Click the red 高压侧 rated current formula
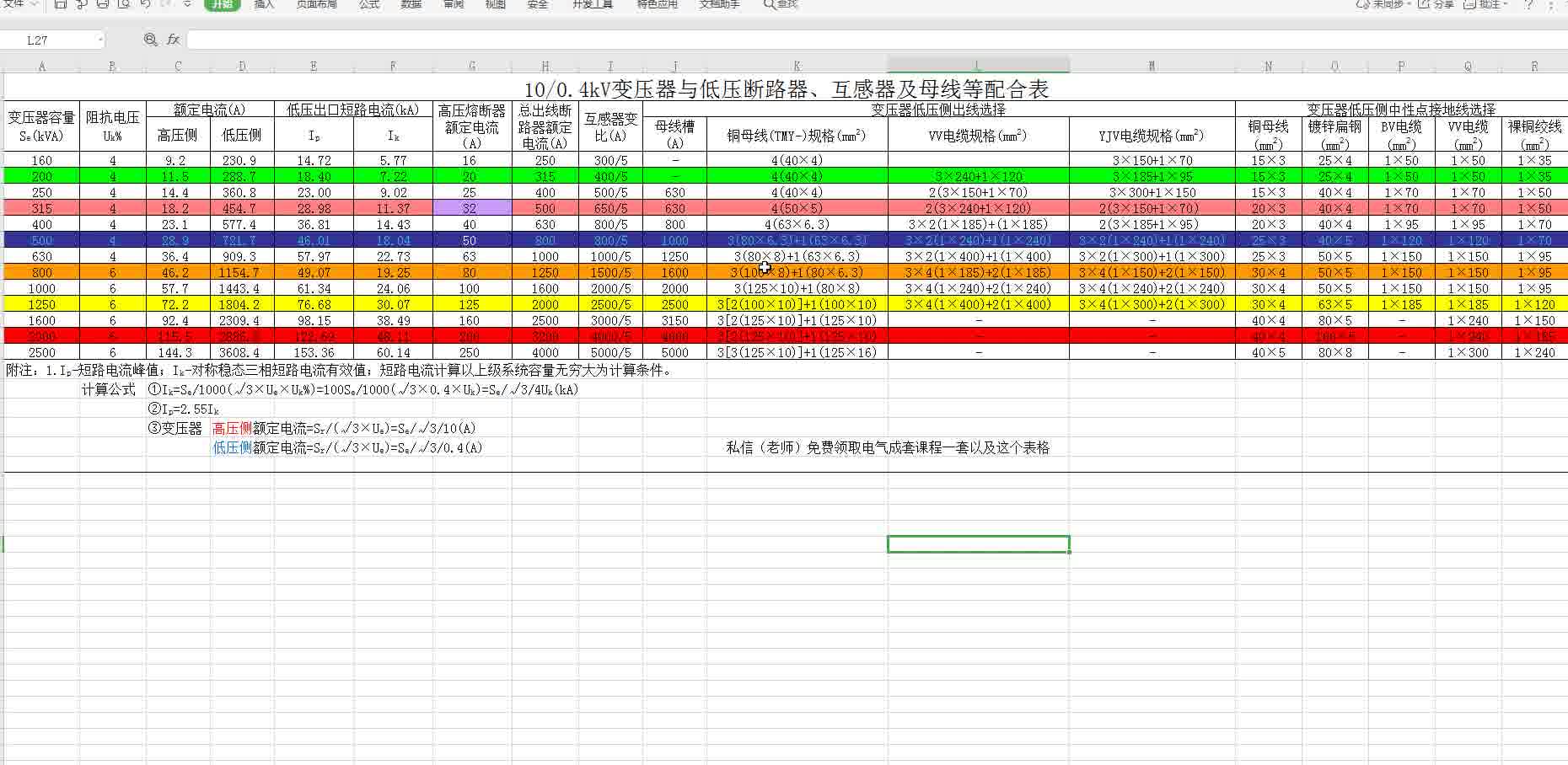 pyautogui.click(x=344, y=428)
